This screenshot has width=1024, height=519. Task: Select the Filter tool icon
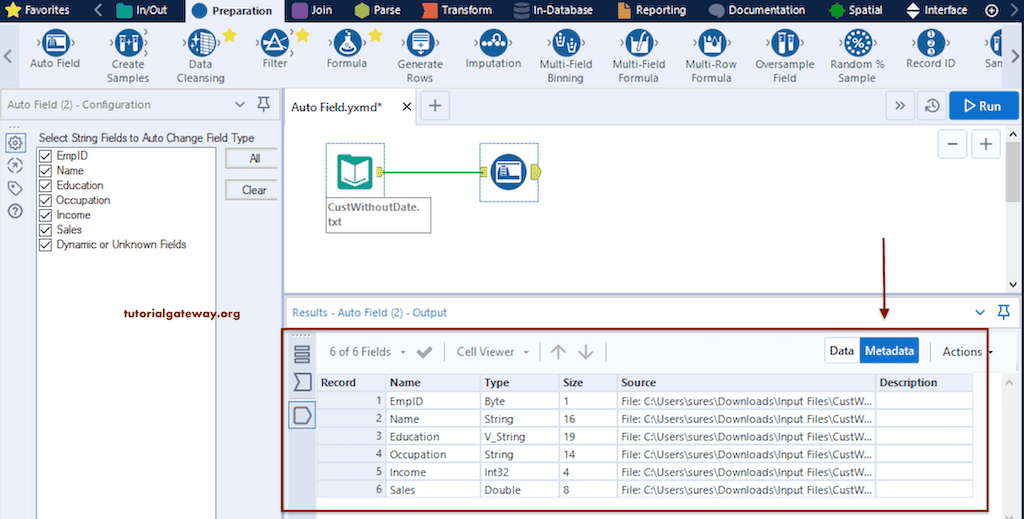click(x=274, y=44)
